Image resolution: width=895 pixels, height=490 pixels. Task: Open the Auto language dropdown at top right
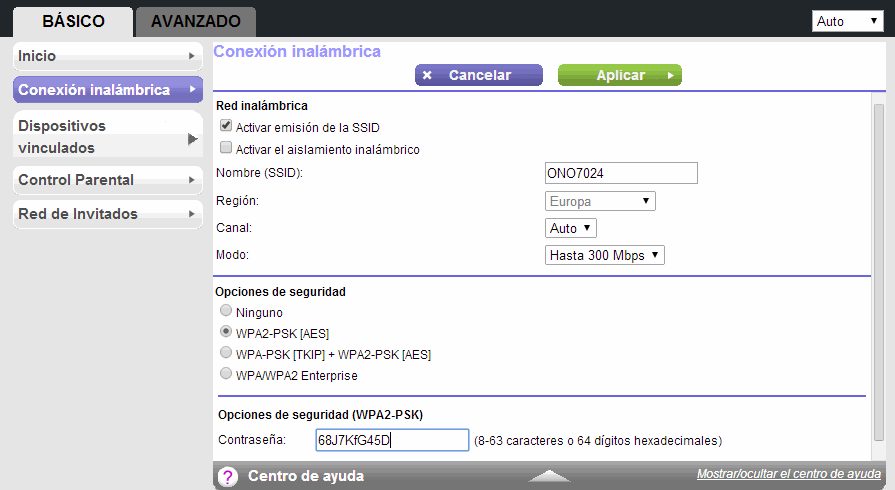point(846,21)
